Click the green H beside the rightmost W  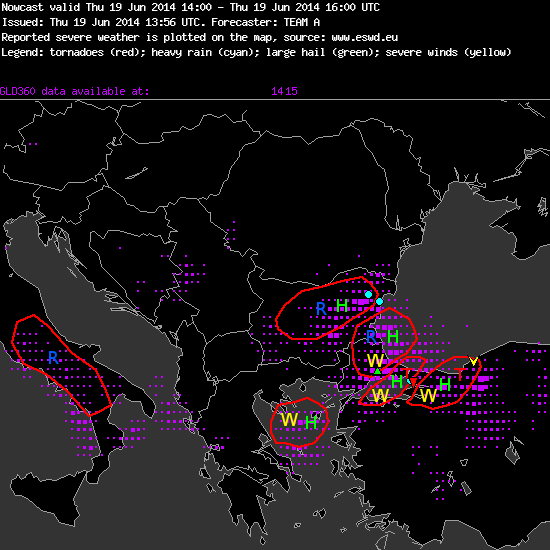click(445, 384)
